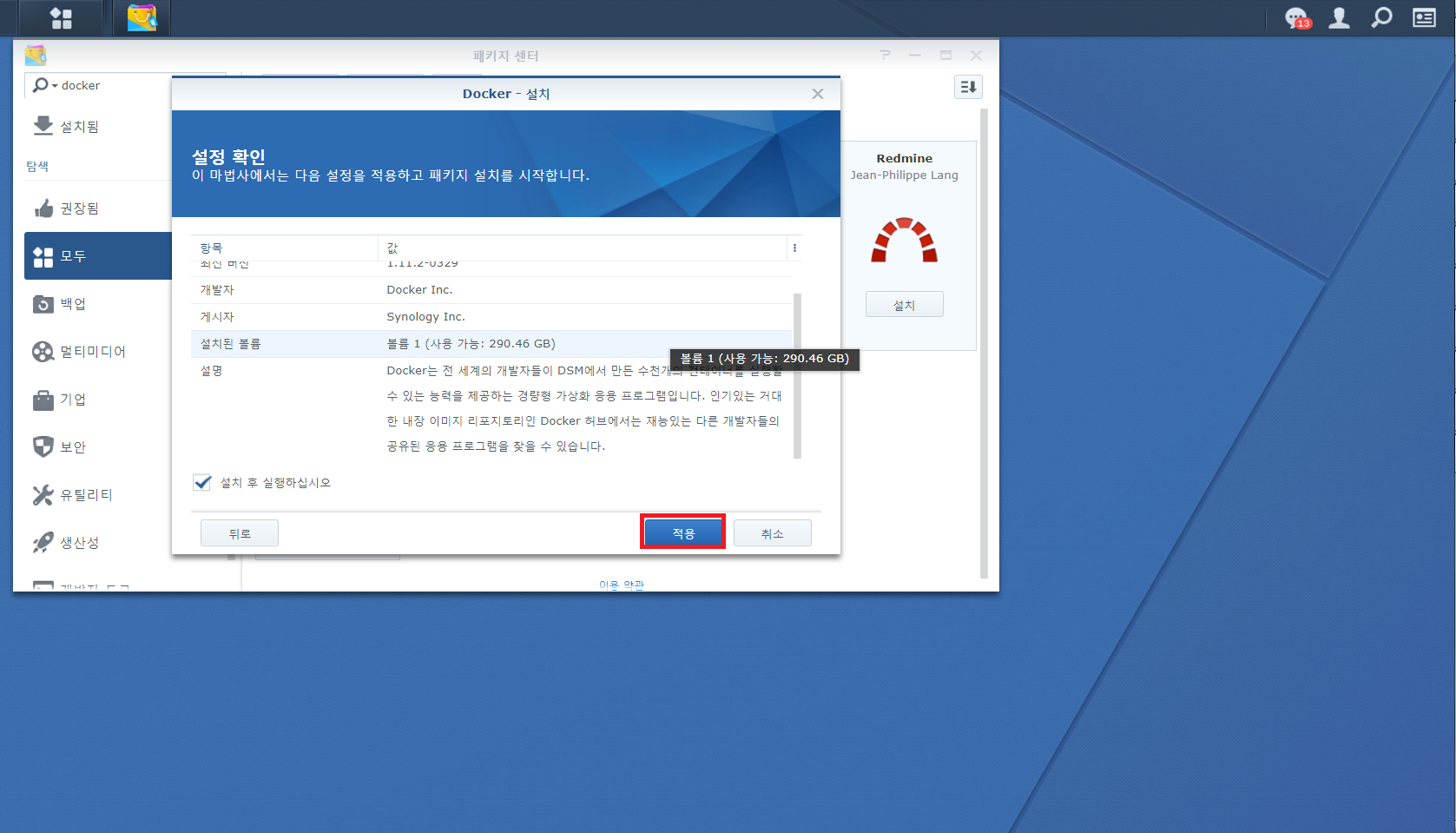This screenshot has height=833, width=1456.
Task: Open the table column options menu
Action: (794, 248)
